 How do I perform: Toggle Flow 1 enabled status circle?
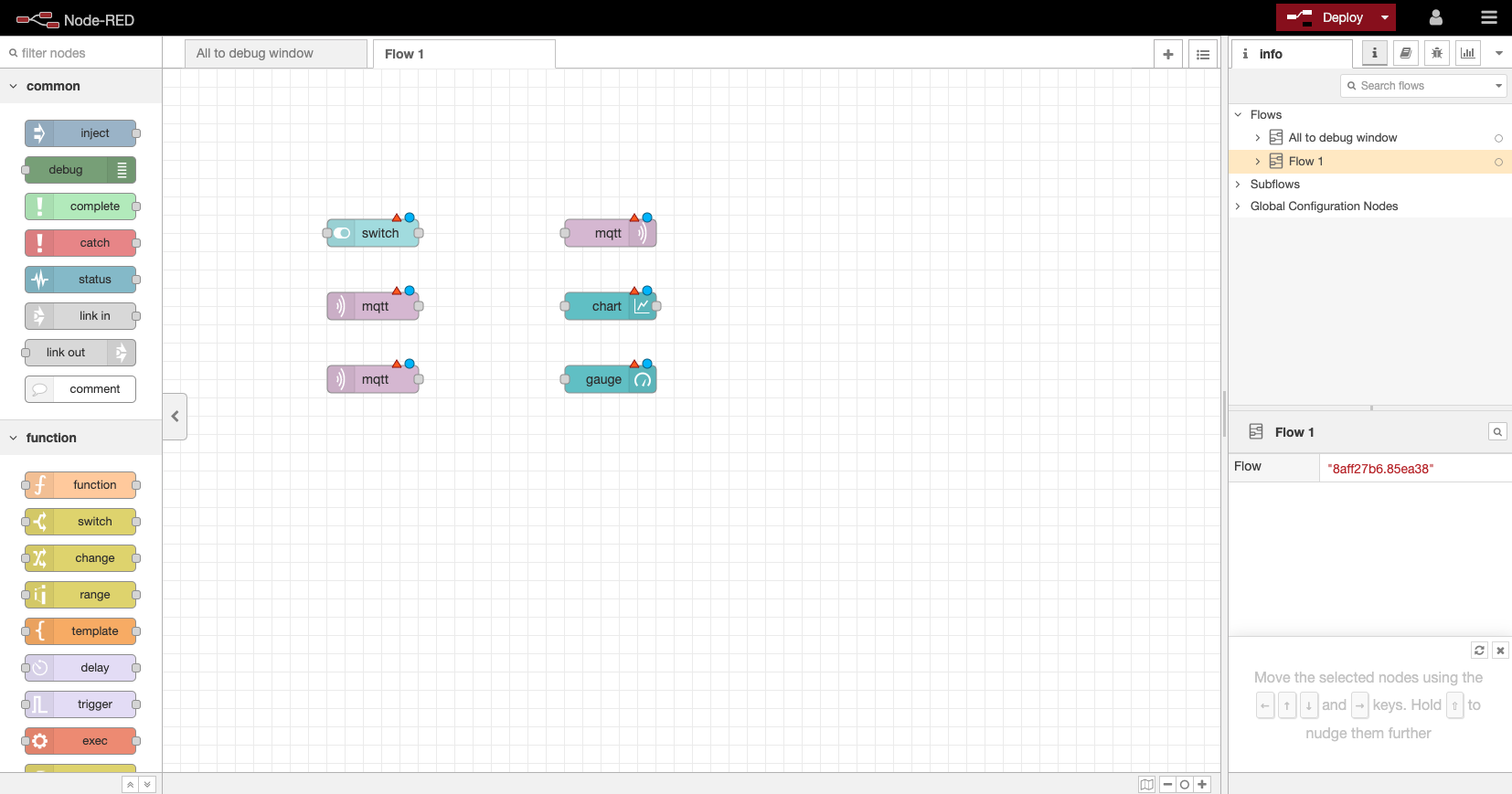[1498, 162]
